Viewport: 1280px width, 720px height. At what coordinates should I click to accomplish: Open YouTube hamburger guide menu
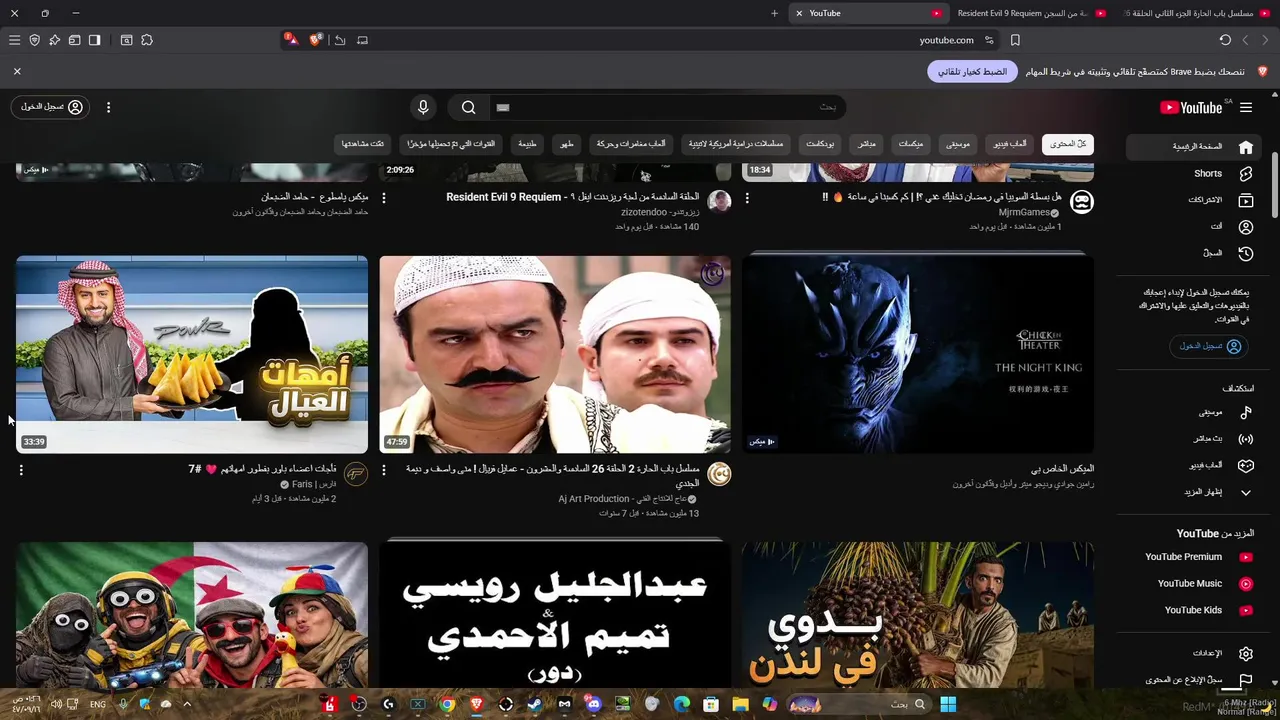tap(1246, 107)
